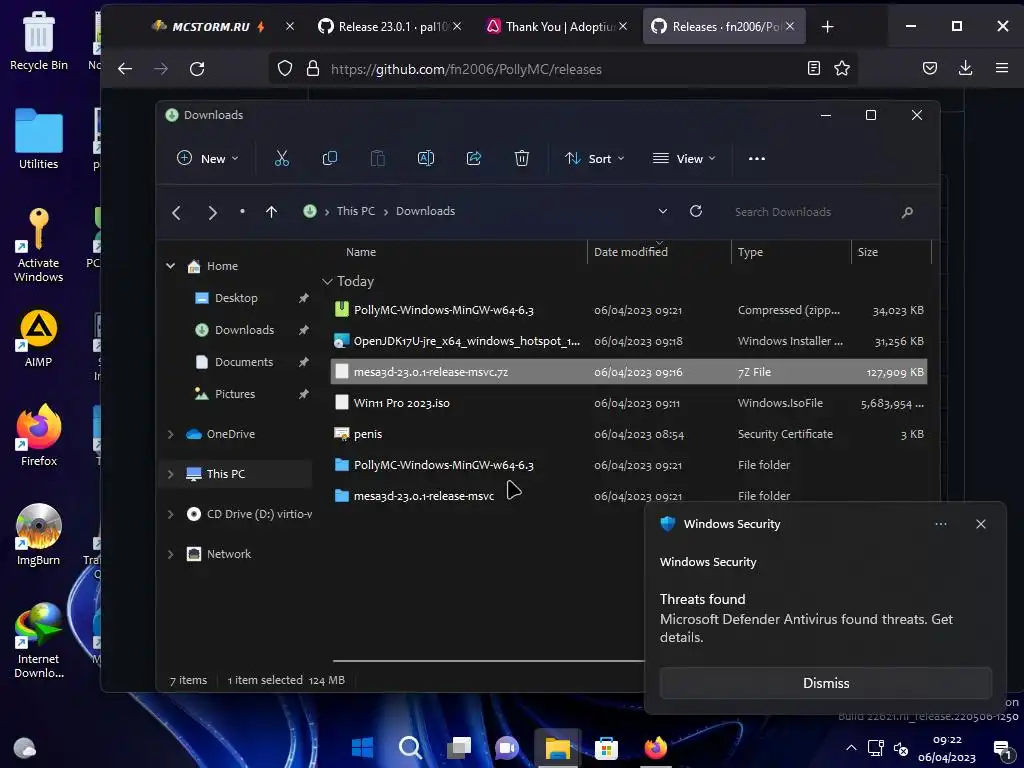The width and height of the screenshot is (1024, 768).
Task: Refresh the Downloads folder listing
Action: click(696, 211)
